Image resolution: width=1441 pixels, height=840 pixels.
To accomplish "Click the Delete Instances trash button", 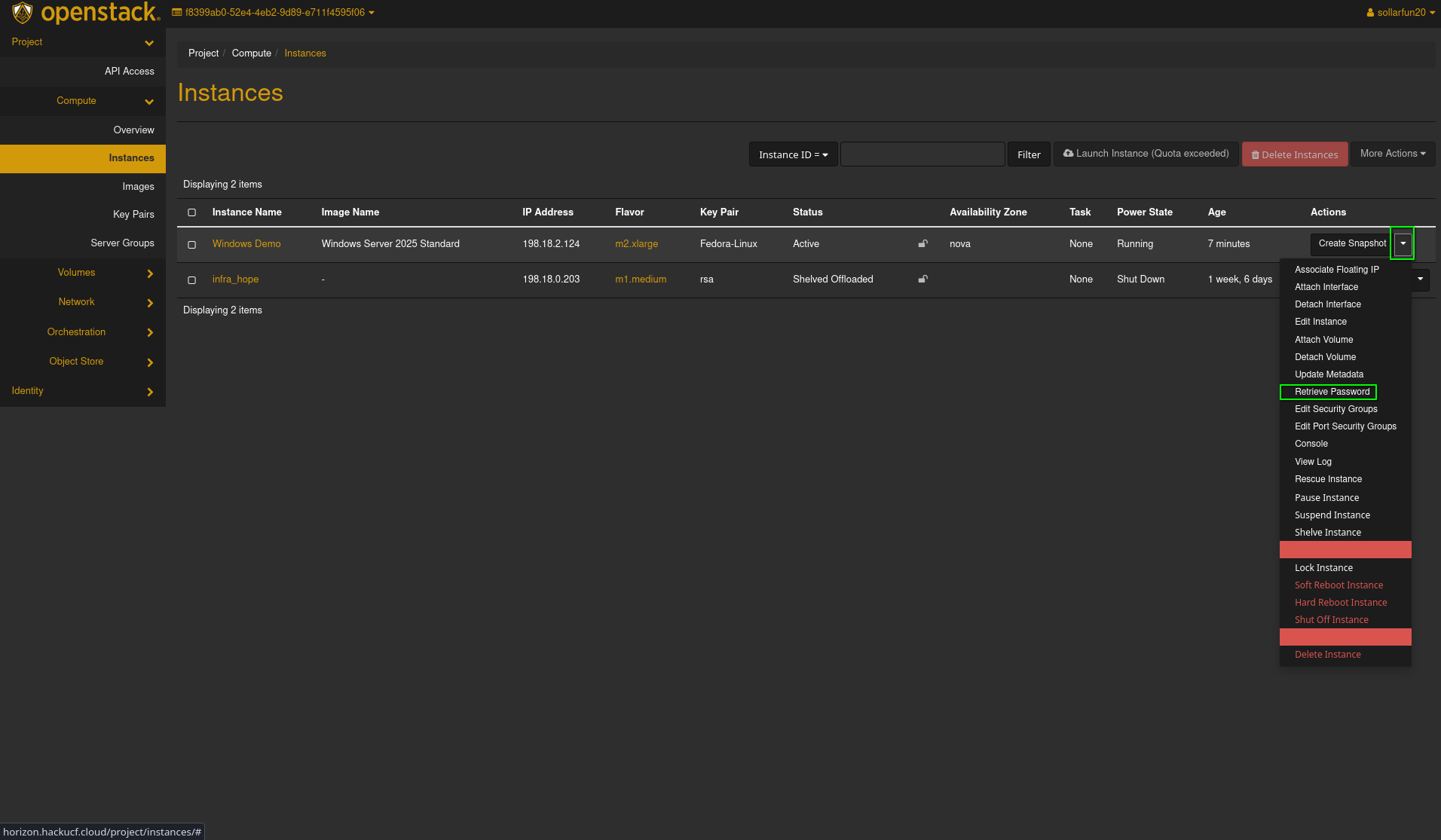I will click(x=1295, y=154).
